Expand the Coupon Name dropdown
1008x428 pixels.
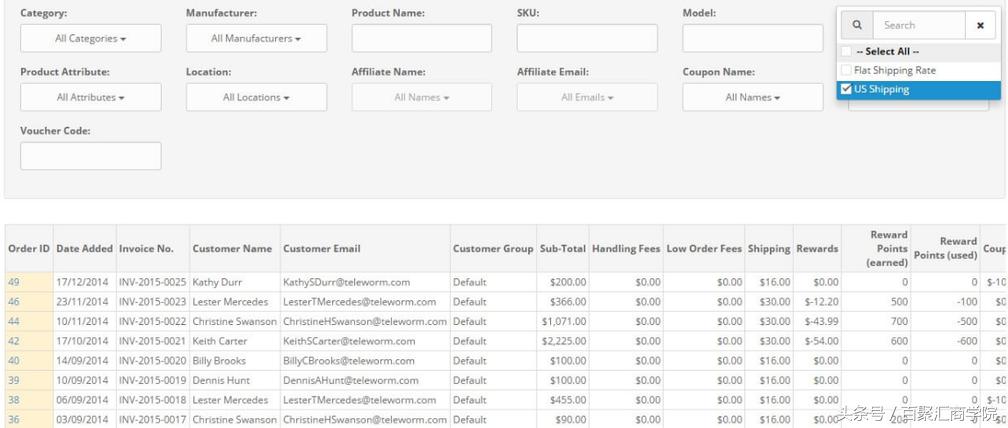point(752,97)
